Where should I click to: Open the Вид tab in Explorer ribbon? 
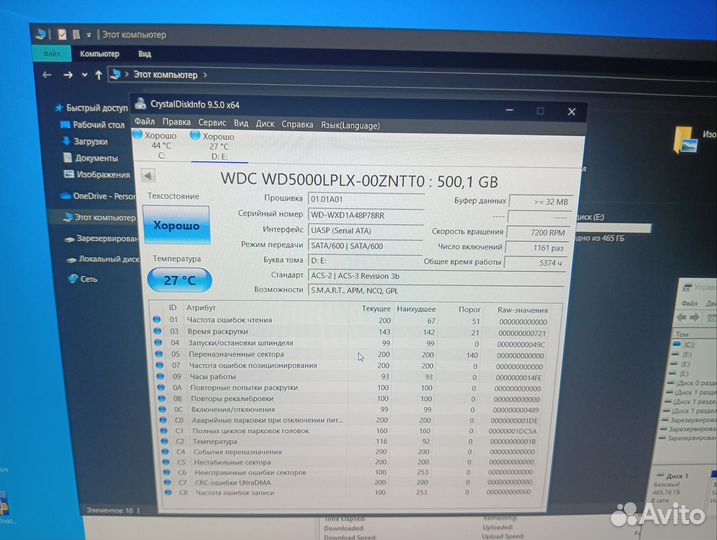(144, 54)
